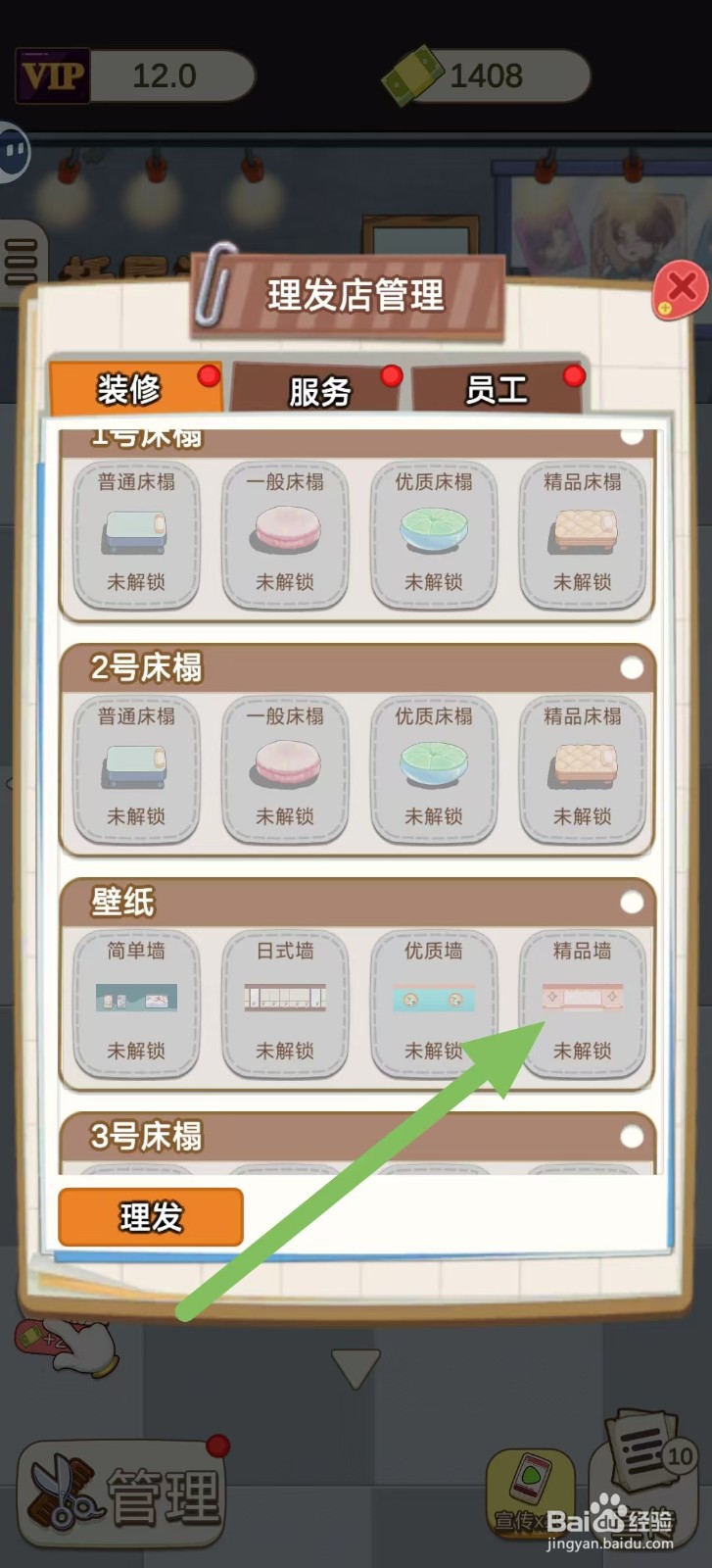Close the 理发店管理 panel with red X
This screenshot has height=1568, width=712.
[x=681, y=289]
